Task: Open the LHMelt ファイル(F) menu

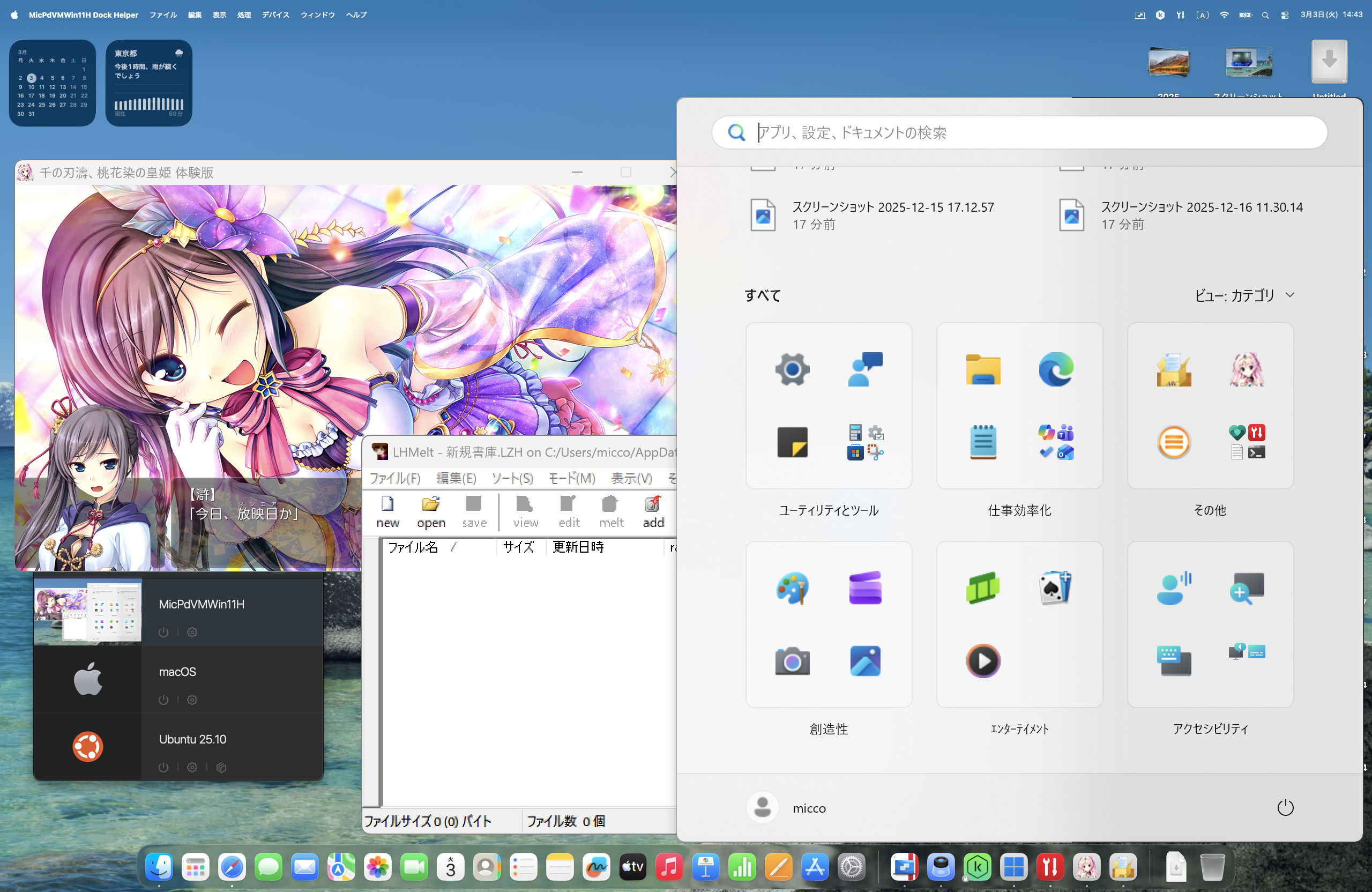Action: (x=395, y=479)
